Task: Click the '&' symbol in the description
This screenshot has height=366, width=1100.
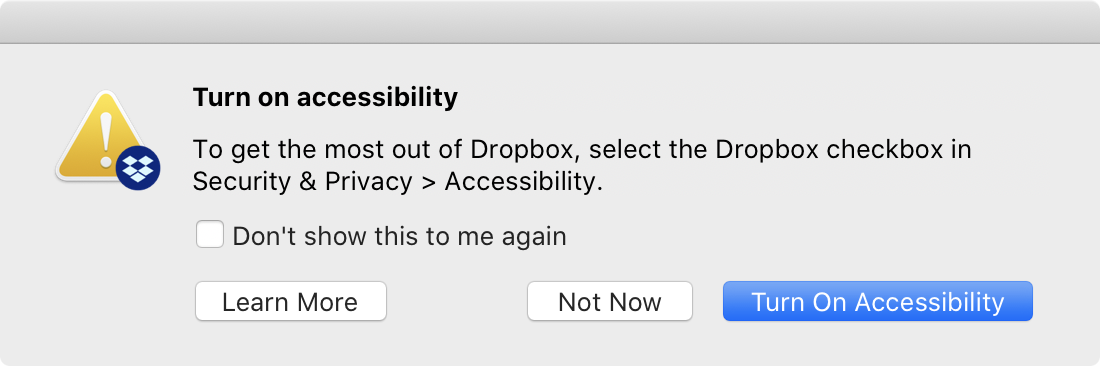Action: pyautogui.click(x=305, y=182)
